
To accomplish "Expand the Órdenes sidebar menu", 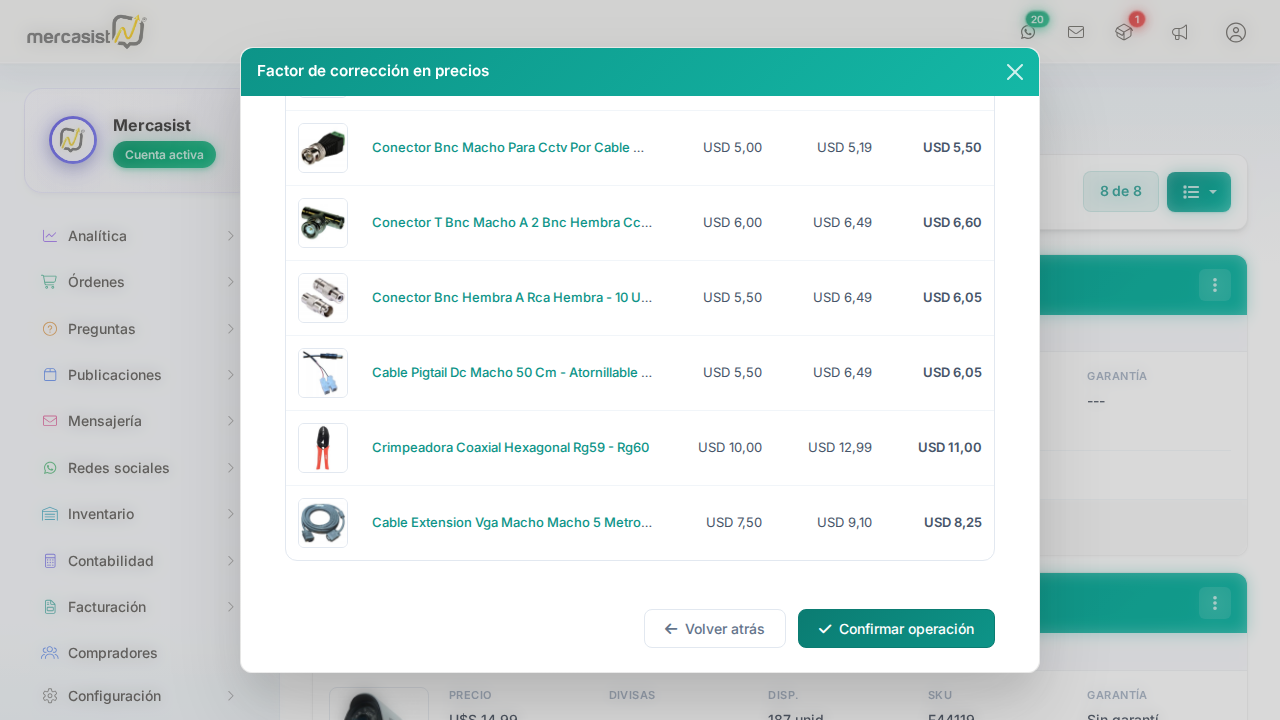I will pyautogui.click(x=138, y=282).
